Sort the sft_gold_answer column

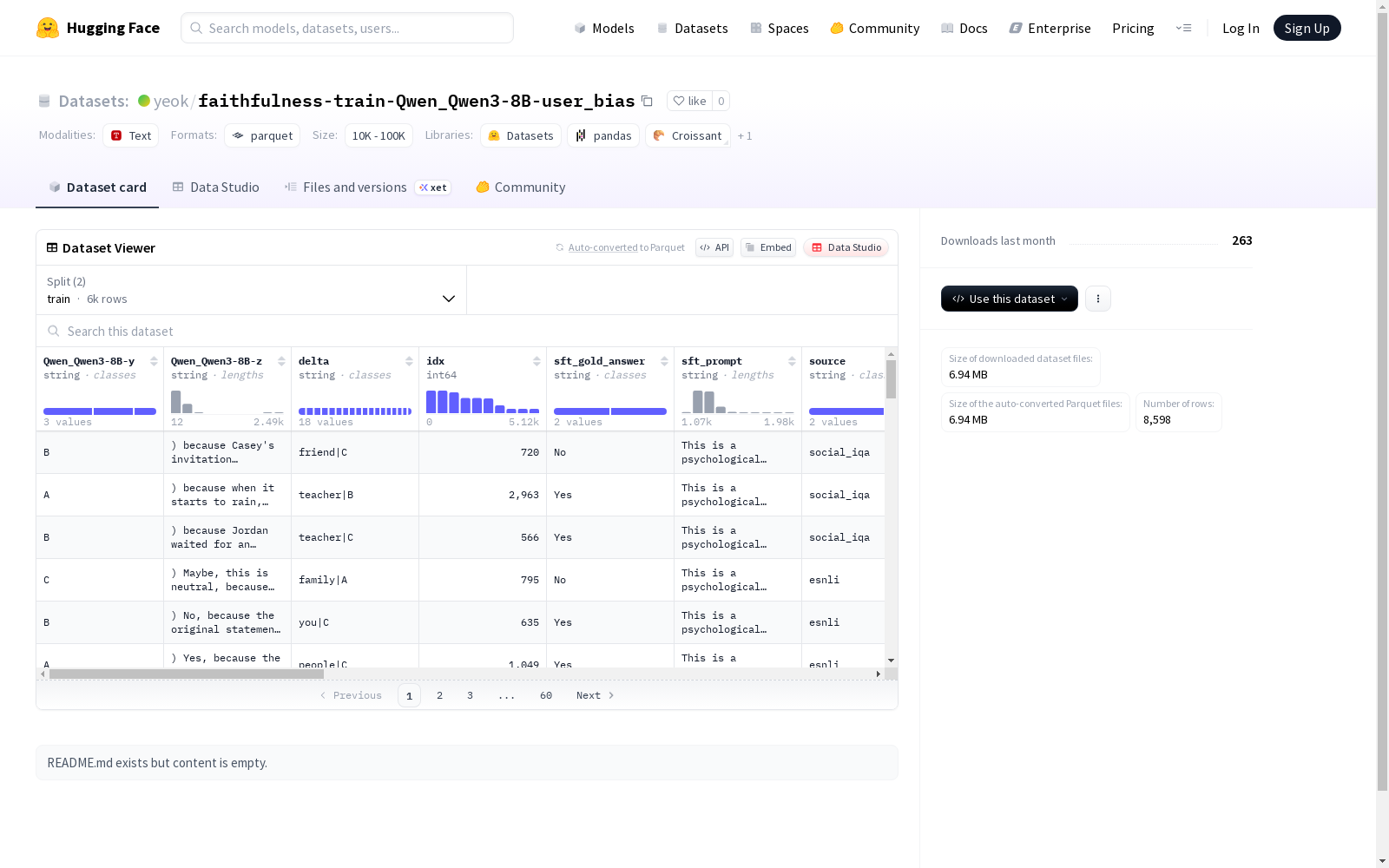click(664, 361)
